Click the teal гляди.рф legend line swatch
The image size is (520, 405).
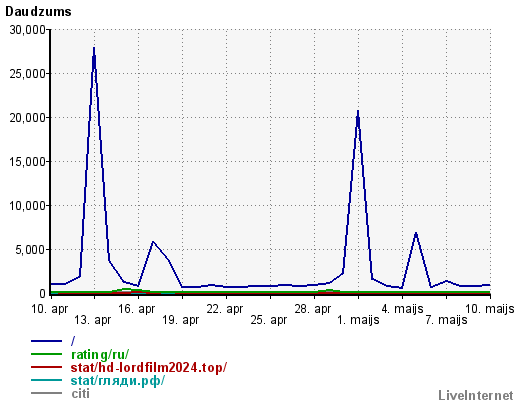(x=46, y=380)
